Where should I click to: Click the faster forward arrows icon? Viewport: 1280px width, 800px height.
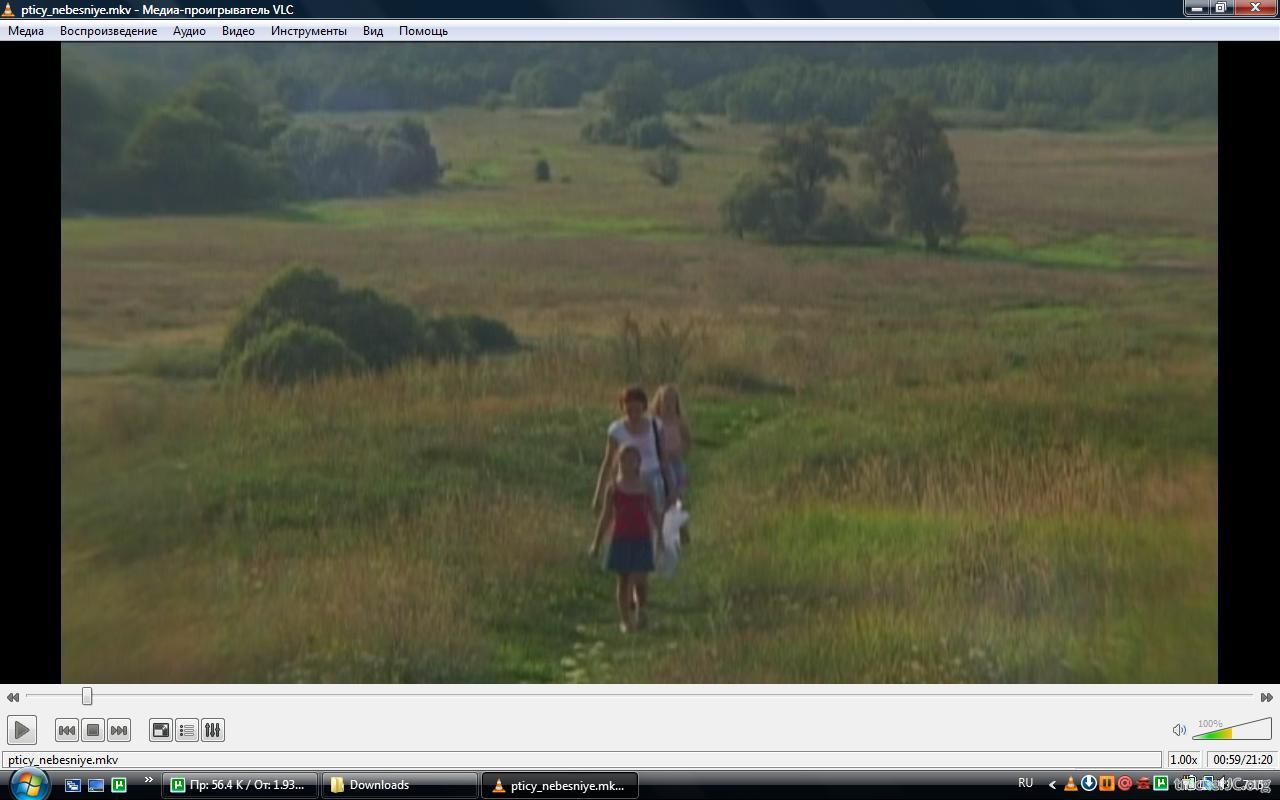pos(1266,697)
